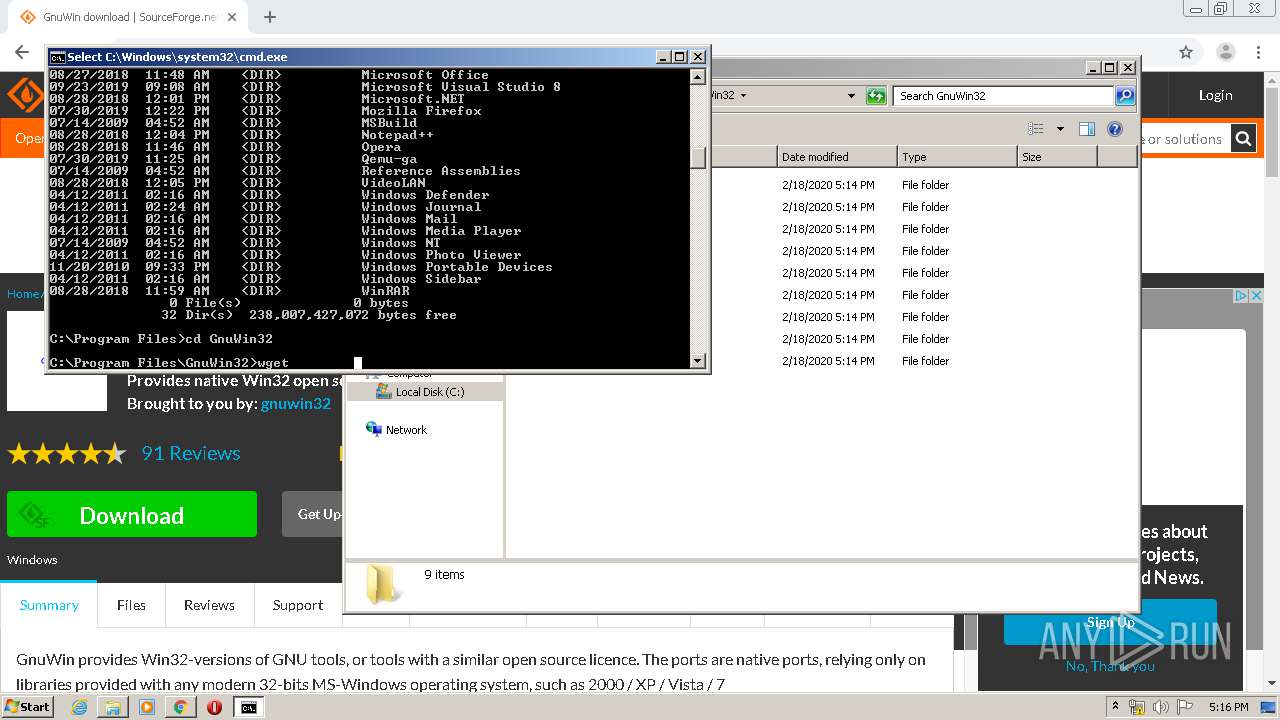The height and width of the screenshot is (720, 1280).
Task: Launch Windows Media Player from taskbar
Action: [x=147, y=707]
